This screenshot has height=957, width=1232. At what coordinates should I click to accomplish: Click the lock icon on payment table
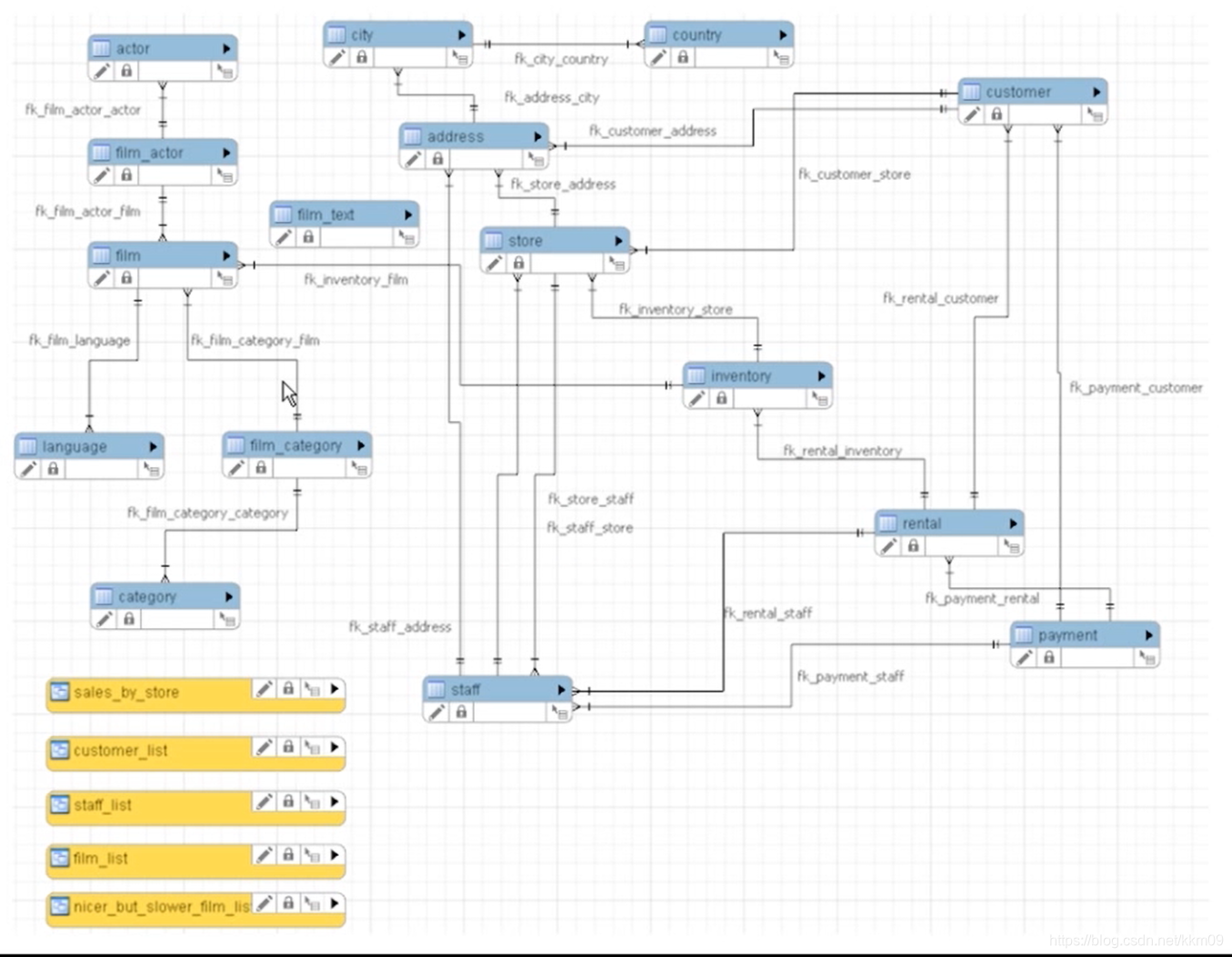pos(1048,657)
